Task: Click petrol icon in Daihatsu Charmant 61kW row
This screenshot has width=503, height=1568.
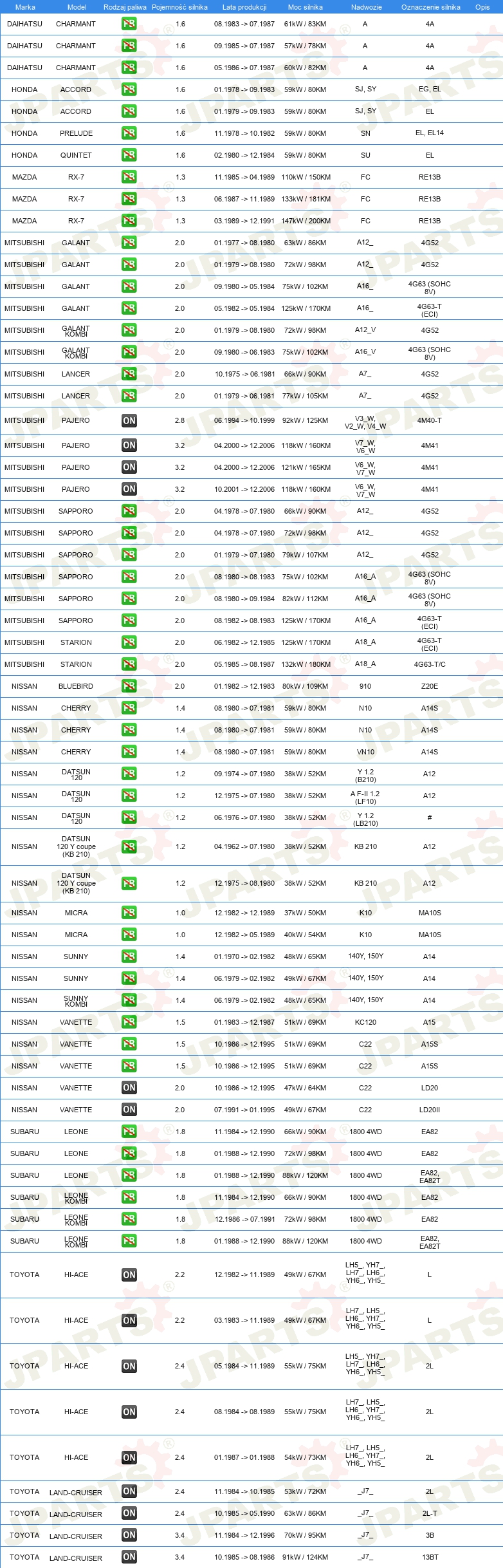Action: (129, 24)
